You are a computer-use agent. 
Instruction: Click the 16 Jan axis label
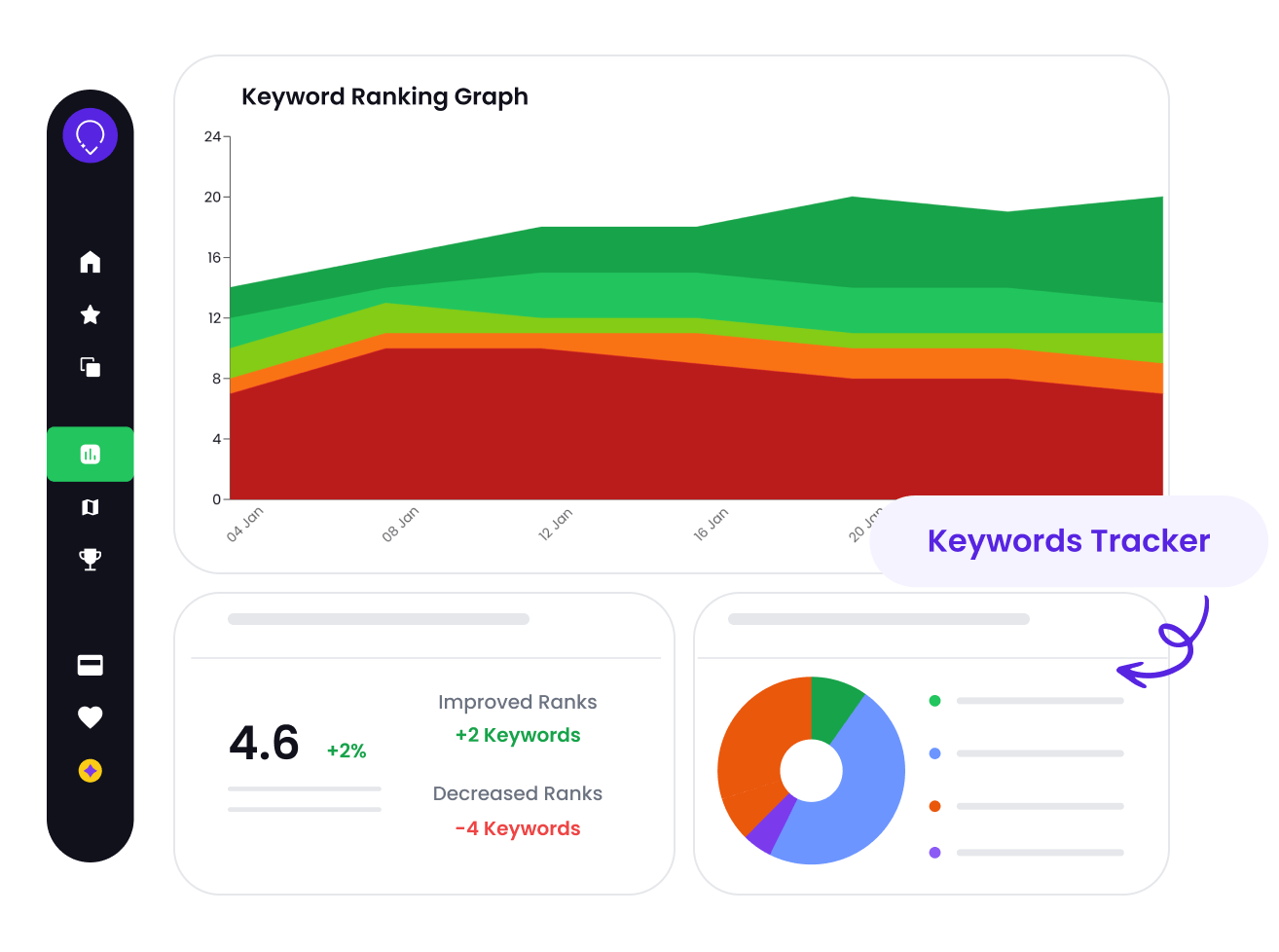point(712,524)
